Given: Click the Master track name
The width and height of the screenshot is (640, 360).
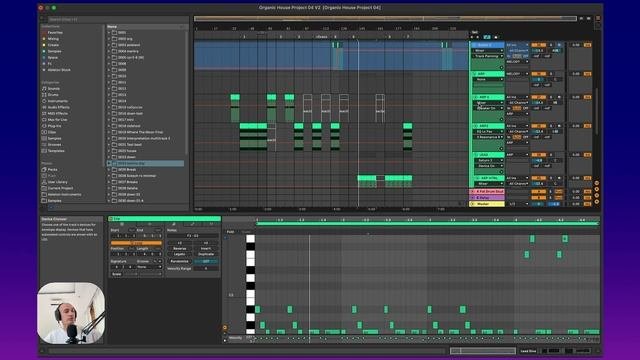Looking at the screenshot, I should tap(483, 204).
